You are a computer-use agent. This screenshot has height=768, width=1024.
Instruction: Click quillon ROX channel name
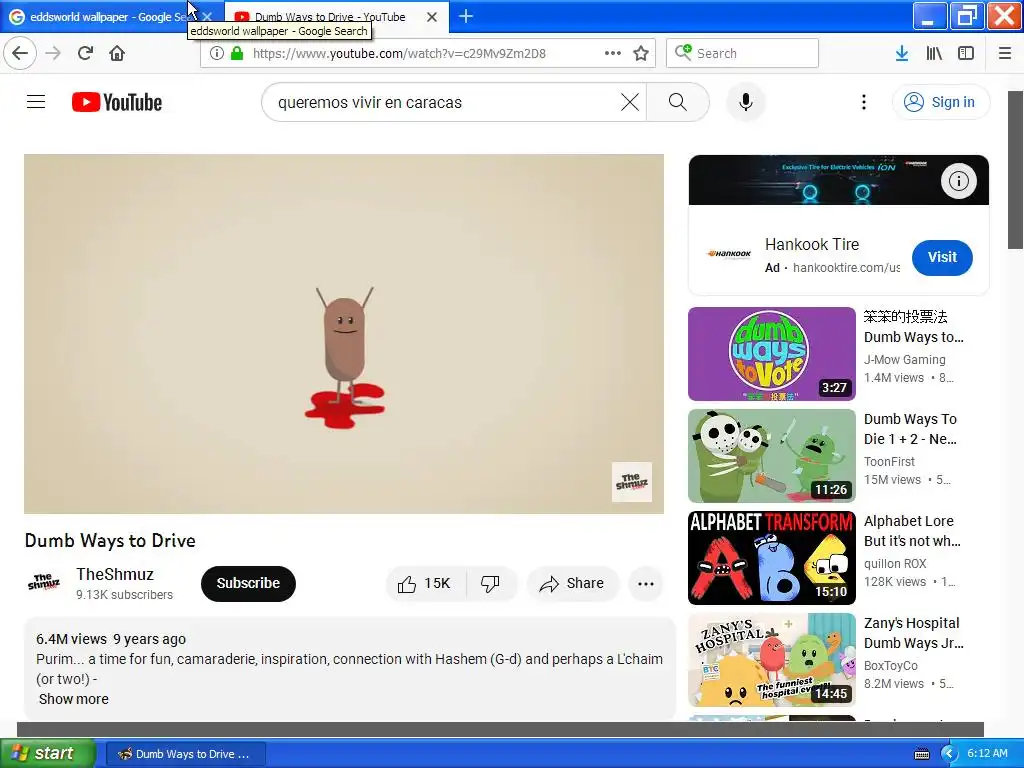coord(895,563)
